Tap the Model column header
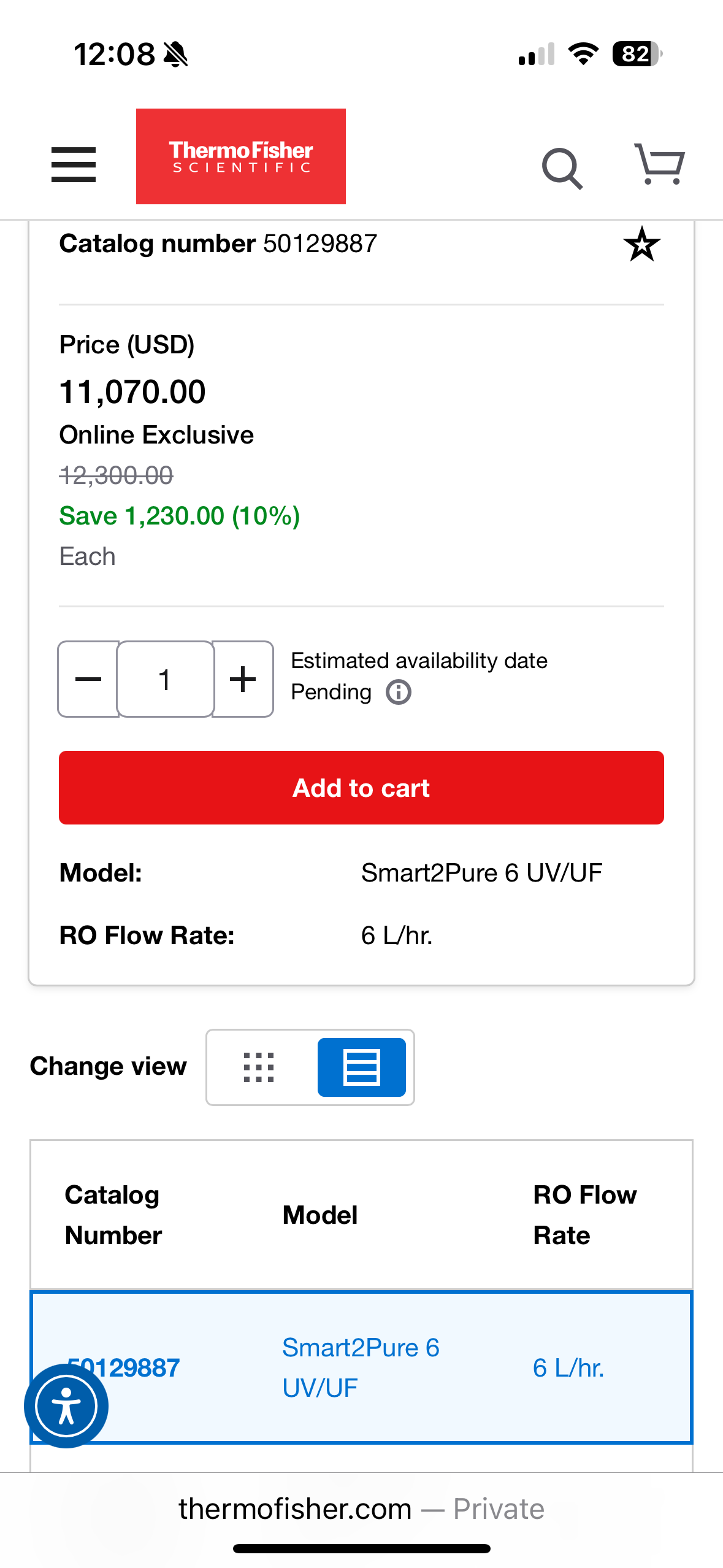 coord(319,1215)
